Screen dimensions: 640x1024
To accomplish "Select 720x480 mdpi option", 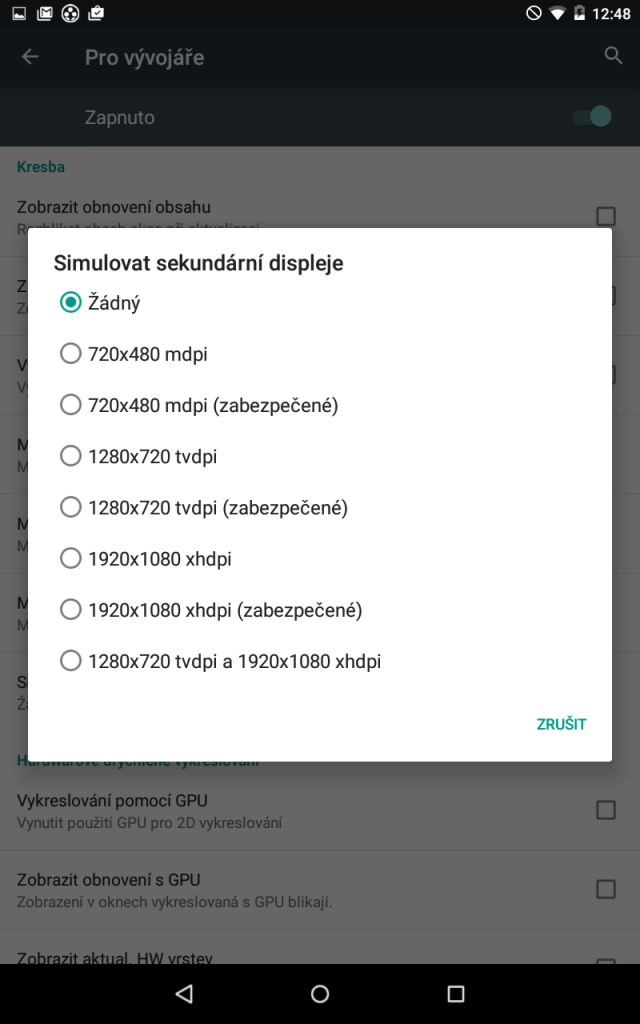I will (x=319, y=354).
